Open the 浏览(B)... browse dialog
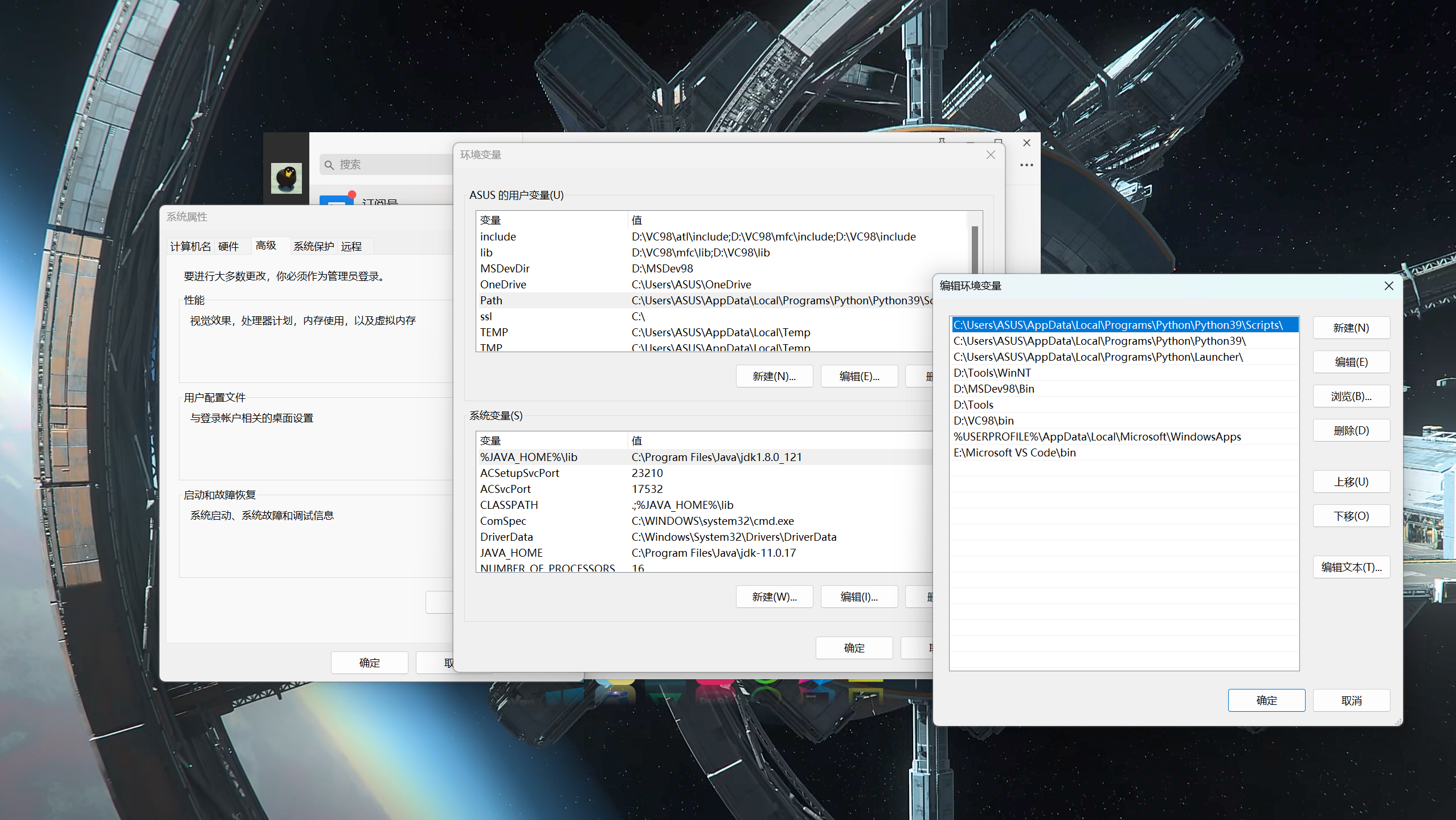 (1351, 396)
